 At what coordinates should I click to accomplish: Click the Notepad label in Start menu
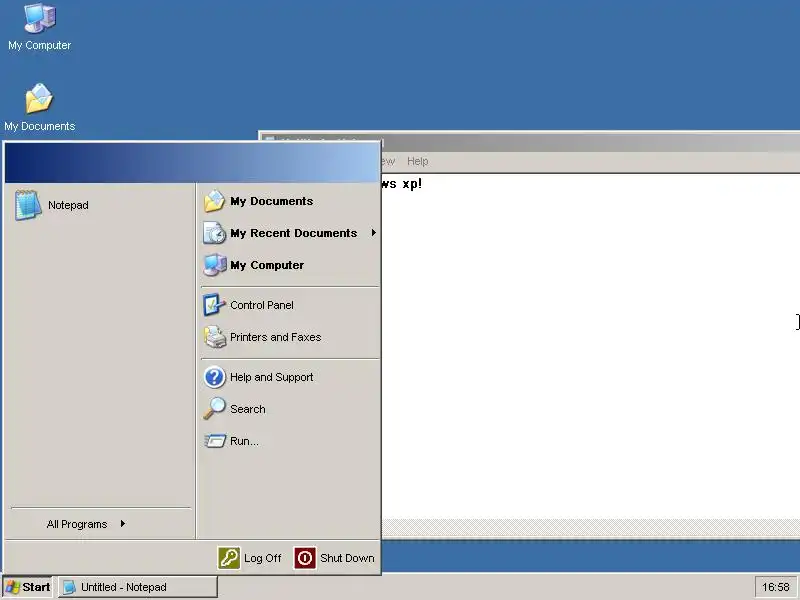(68, 205)
